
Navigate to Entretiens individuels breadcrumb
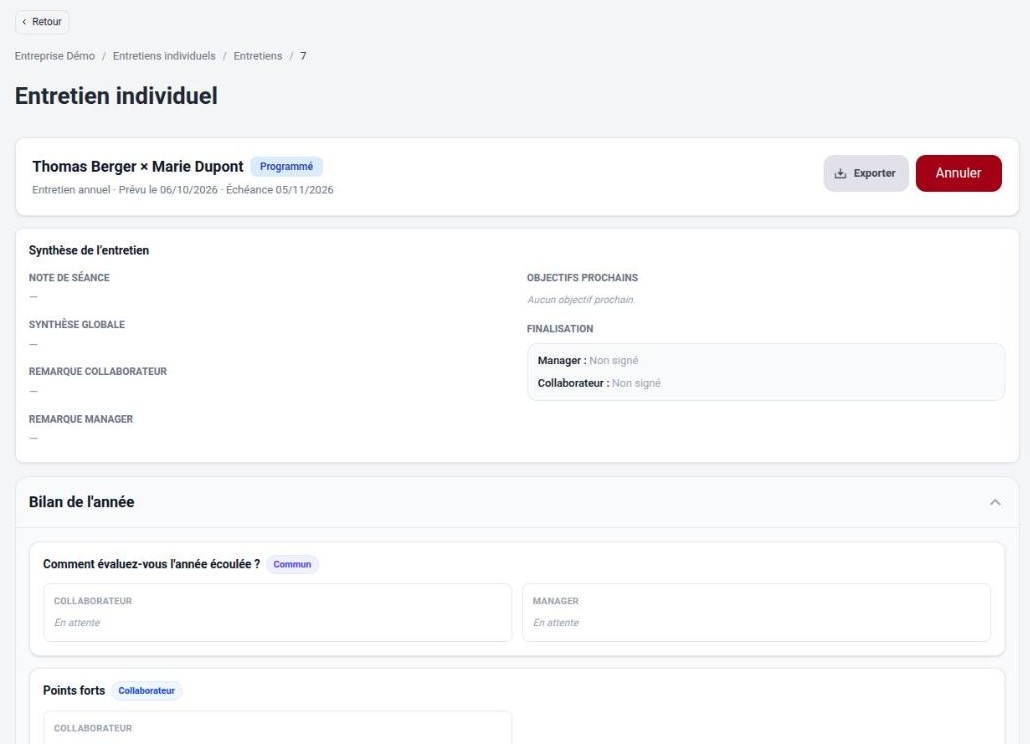[164, 56]
